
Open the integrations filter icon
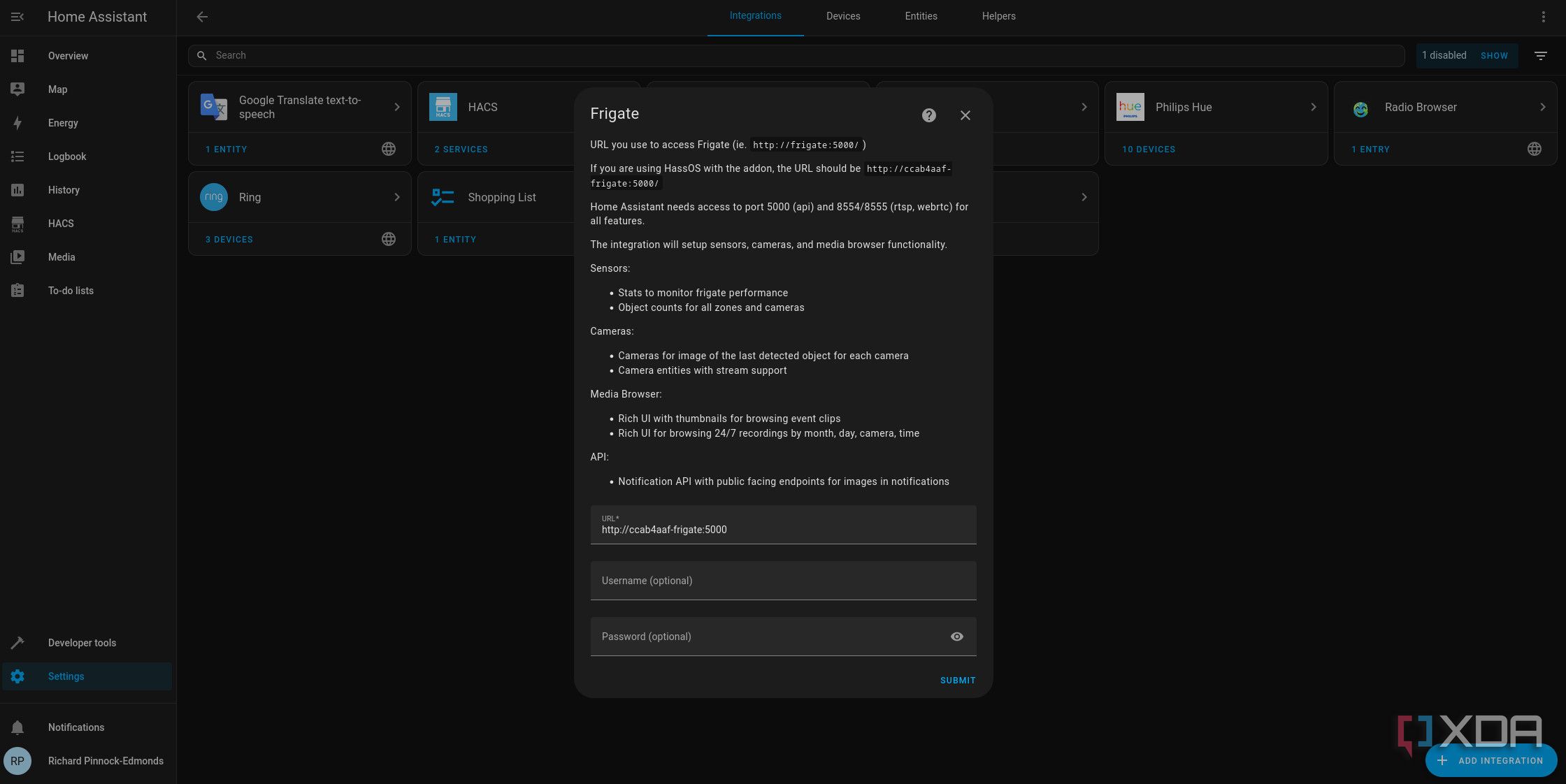(x=1540, y=56)
